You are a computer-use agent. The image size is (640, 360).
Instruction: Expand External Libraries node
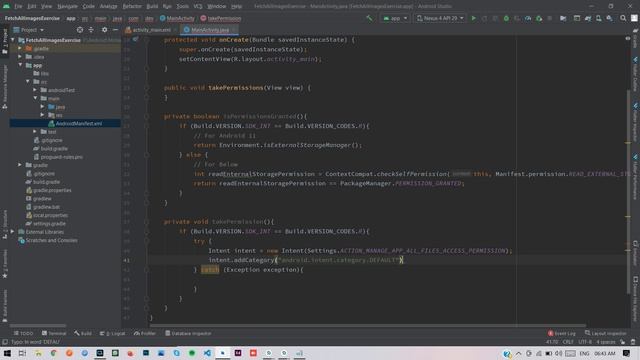13,231
